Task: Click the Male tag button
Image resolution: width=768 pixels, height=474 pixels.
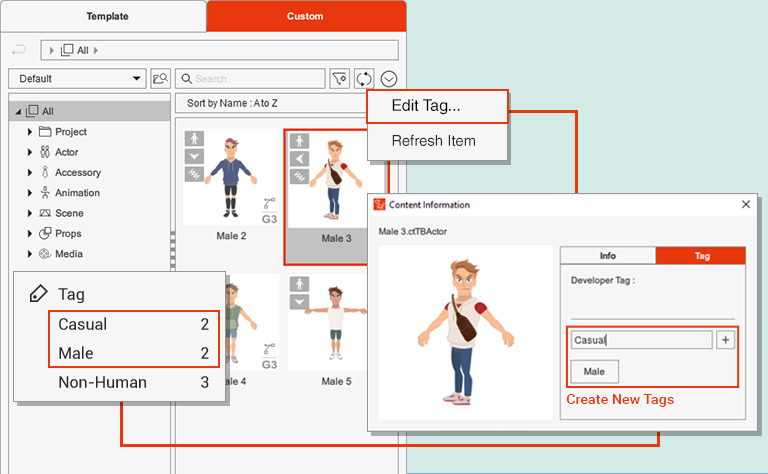Action: [x=595, y=372]
